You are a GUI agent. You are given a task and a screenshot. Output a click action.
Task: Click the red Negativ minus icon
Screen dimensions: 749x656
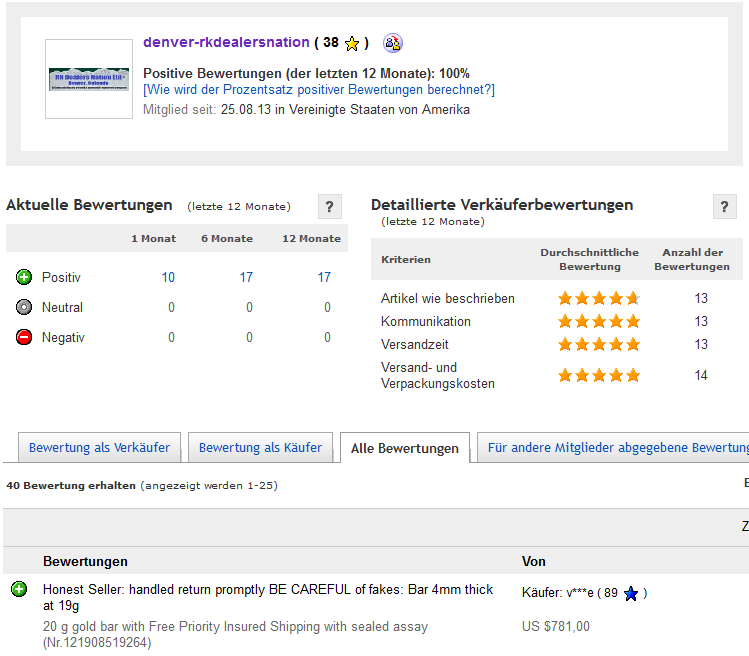pyautogui.click(x=24, y=337)
